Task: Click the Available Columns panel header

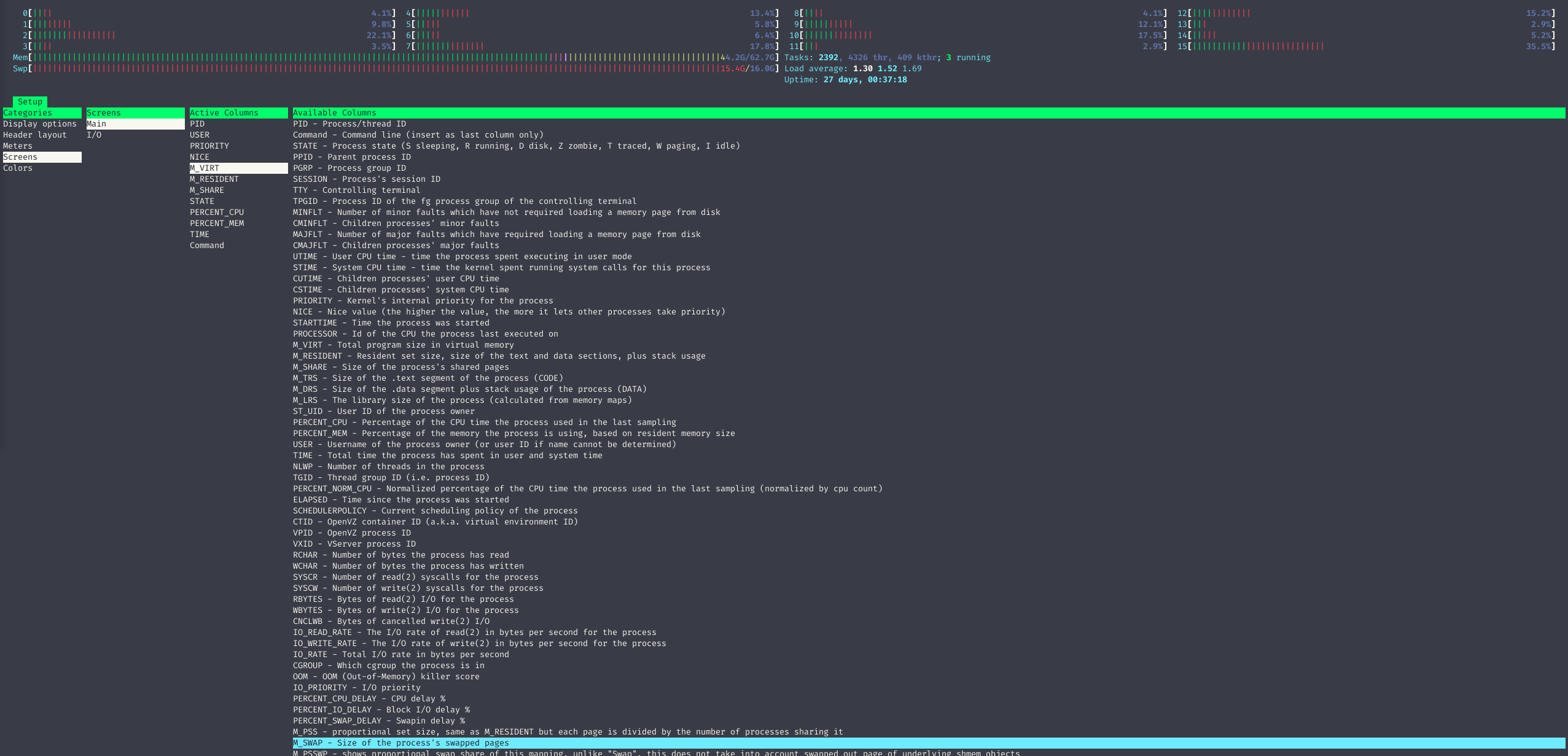Action: click(x=335, y=113)
